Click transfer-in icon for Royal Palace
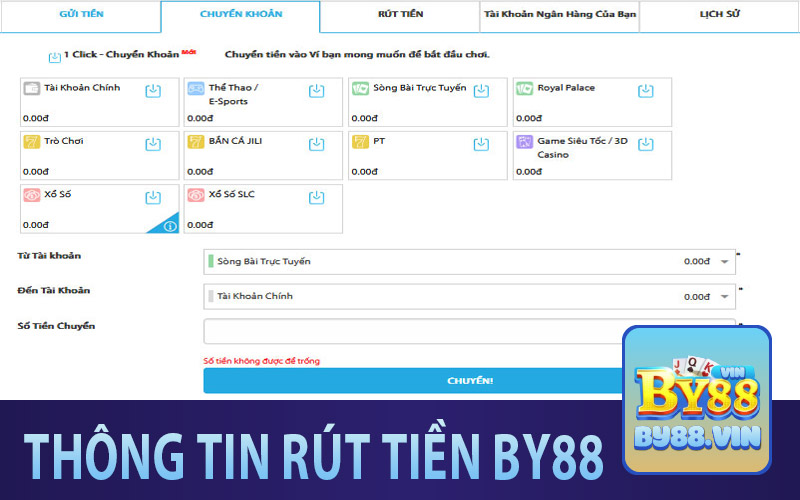Viewport: 800px width, 500px height. click(x=645, y=91)
